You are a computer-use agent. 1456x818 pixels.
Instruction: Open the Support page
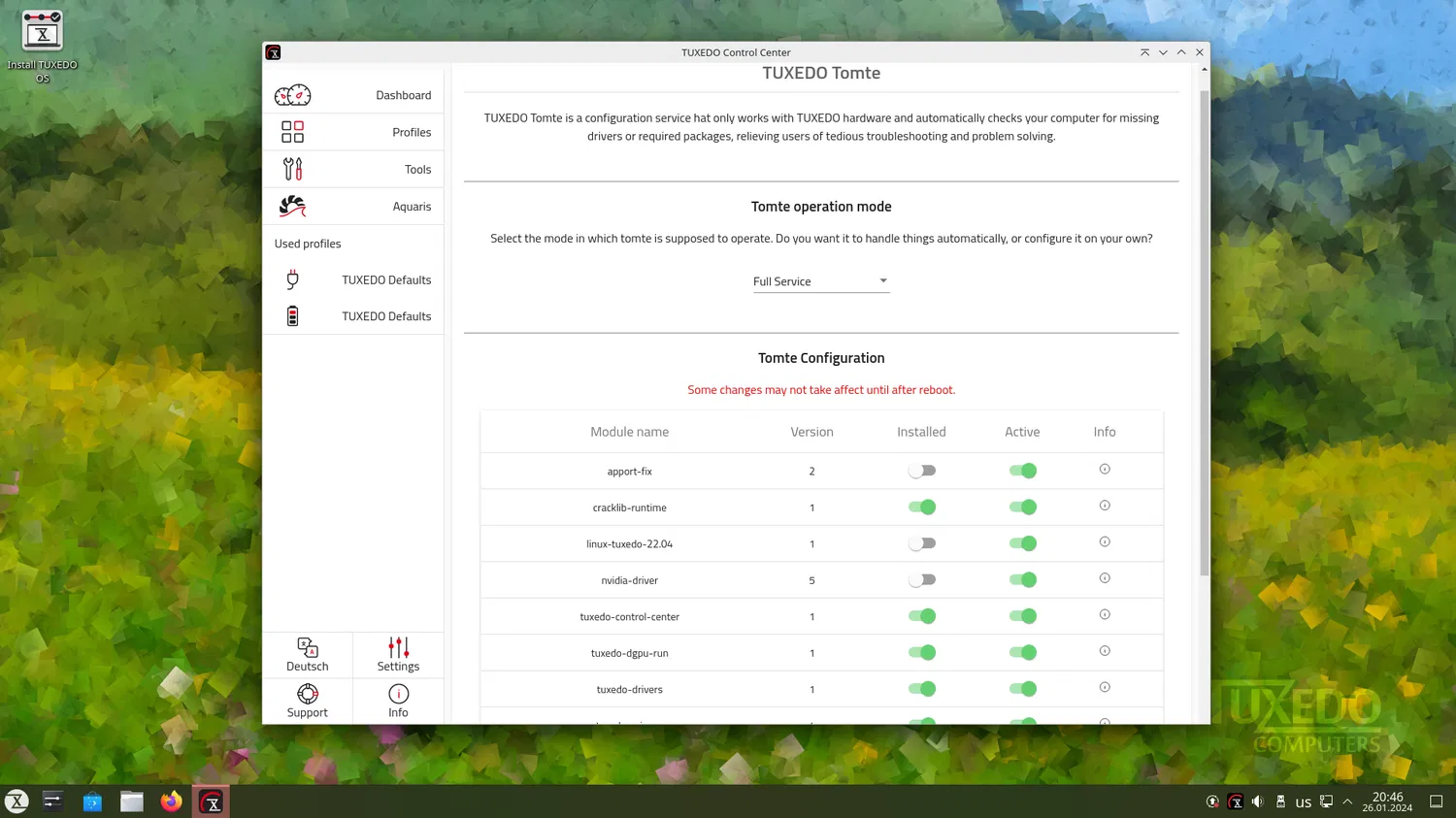tap(308, 701)
